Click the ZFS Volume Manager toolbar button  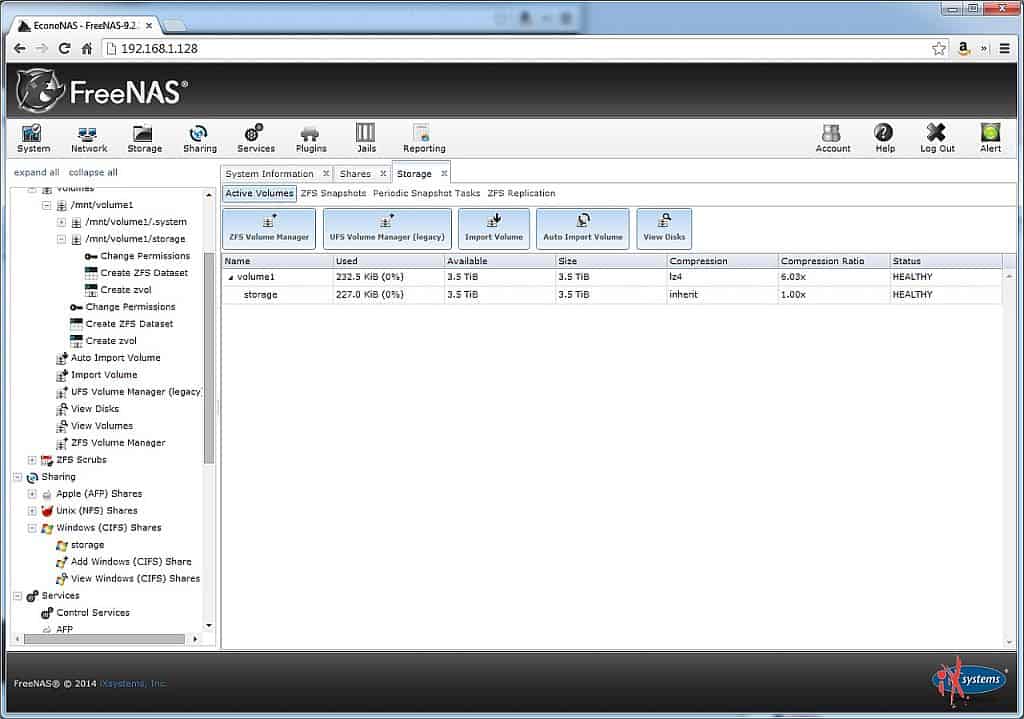[x=269, y=229]
